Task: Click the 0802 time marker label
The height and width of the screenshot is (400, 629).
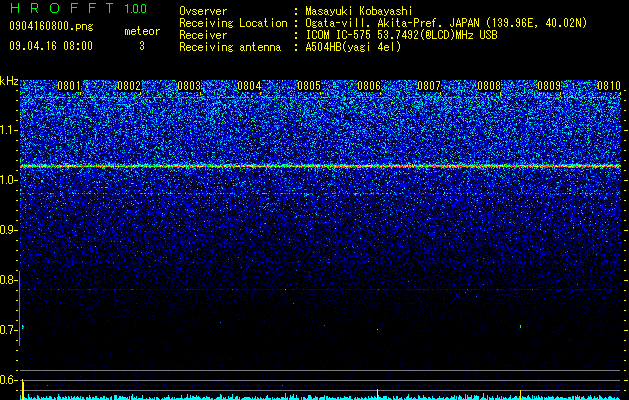Action: (129, 86)
